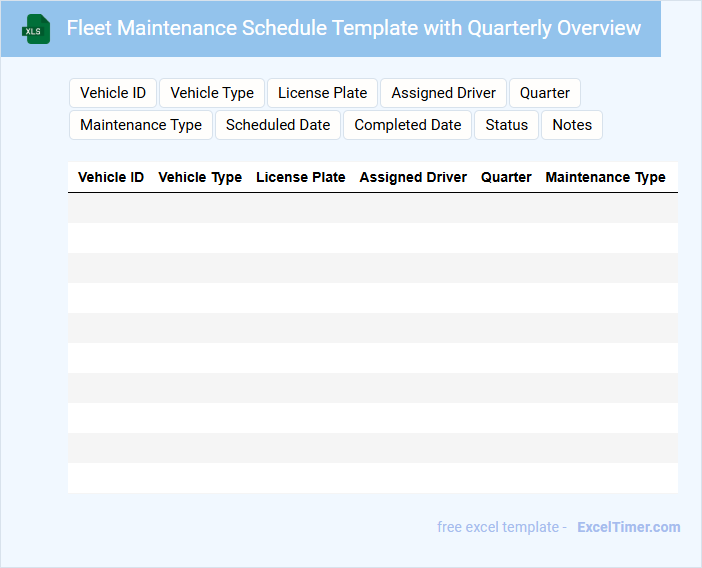Click the License Plate column header

pos(301,177)
